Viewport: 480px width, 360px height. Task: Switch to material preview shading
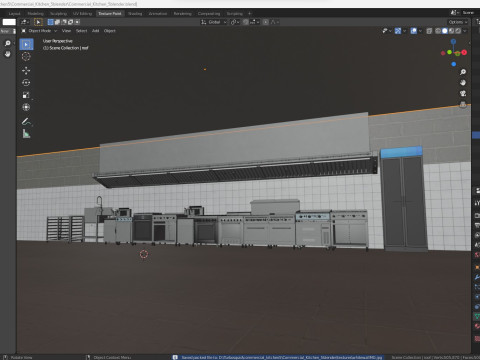click(x=451, y=31)
